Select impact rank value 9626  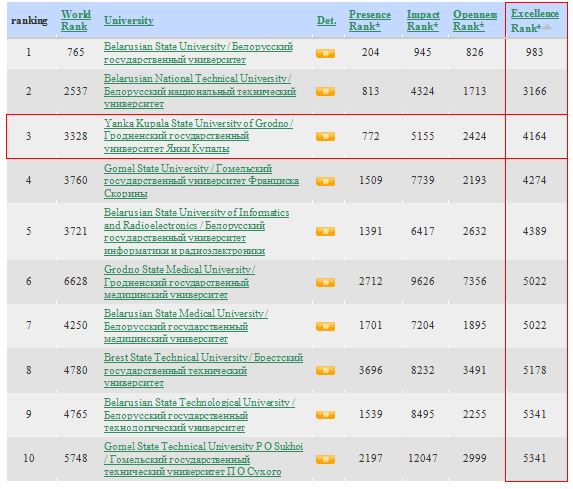point(423,281)
